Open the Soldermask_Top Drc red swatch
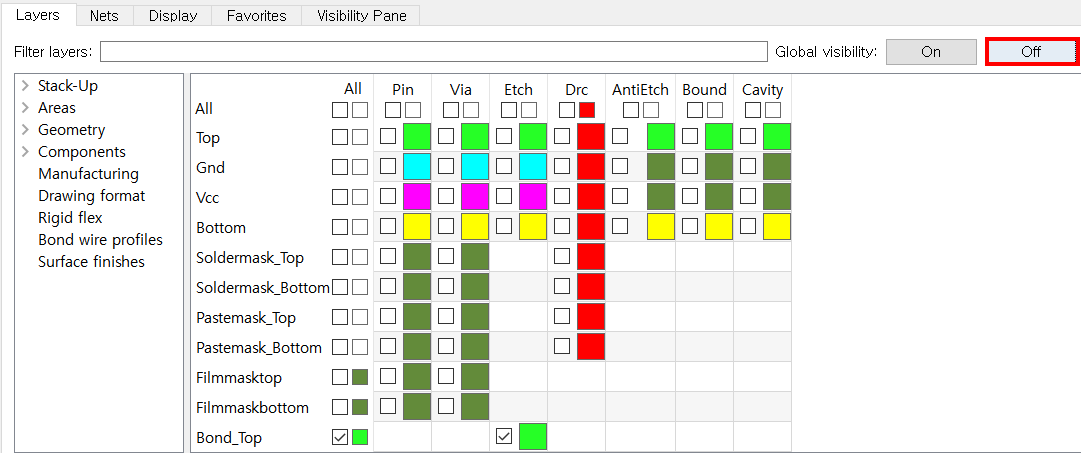The image size is (1081, 453). [591, 256]
